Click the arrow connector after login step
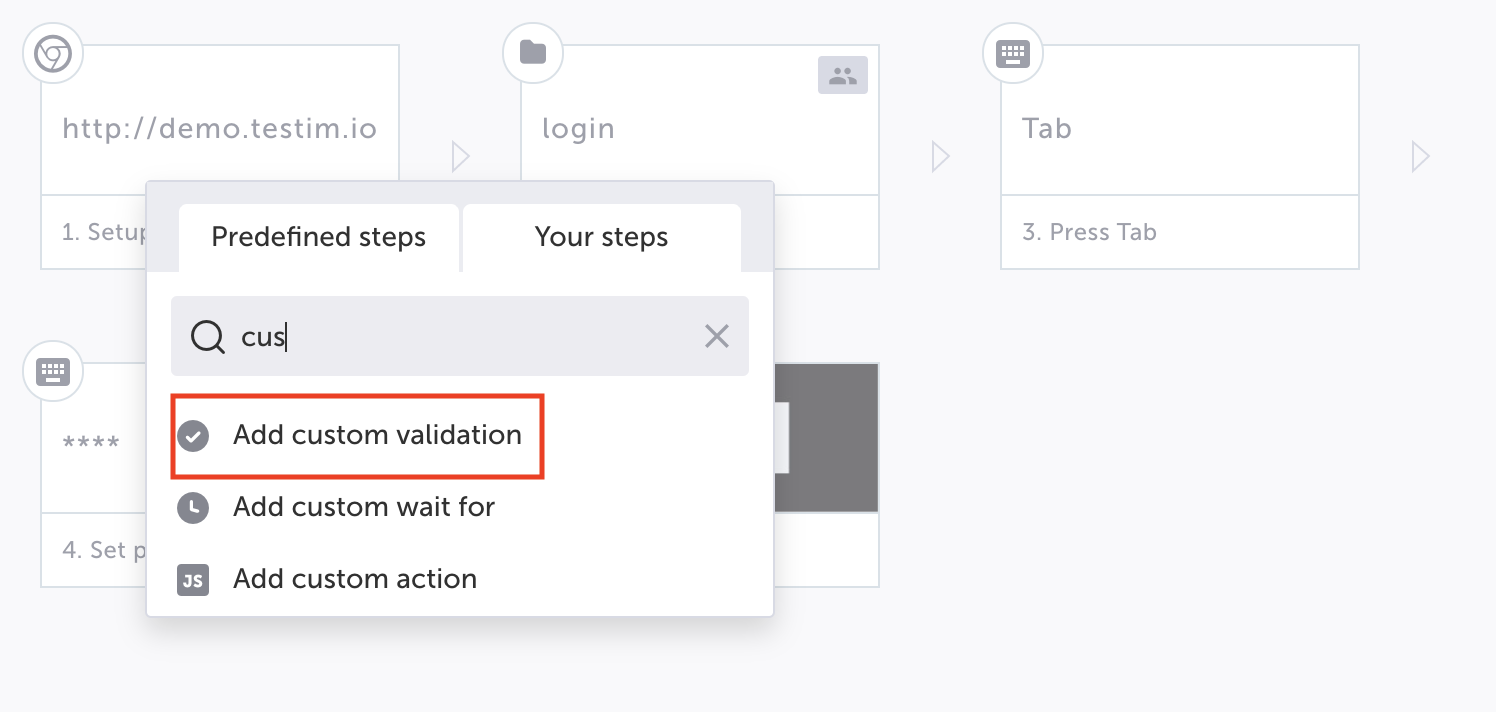 940,156
